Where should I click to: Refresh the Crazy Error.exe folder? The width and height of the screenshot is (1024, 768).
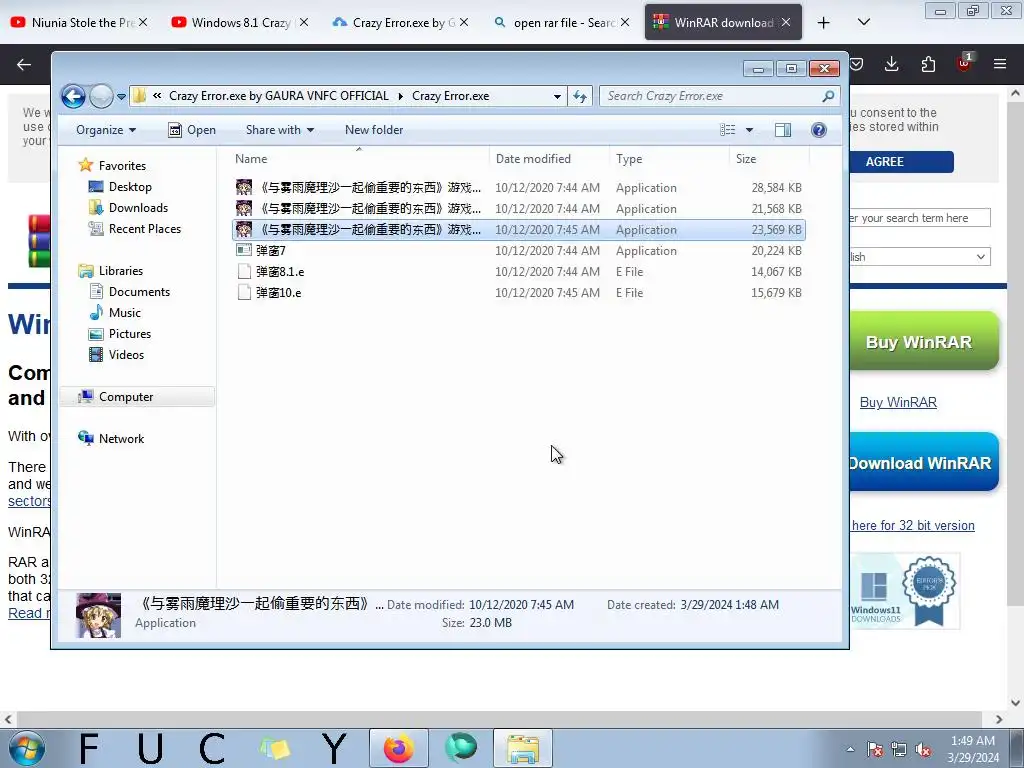[580, 96]
